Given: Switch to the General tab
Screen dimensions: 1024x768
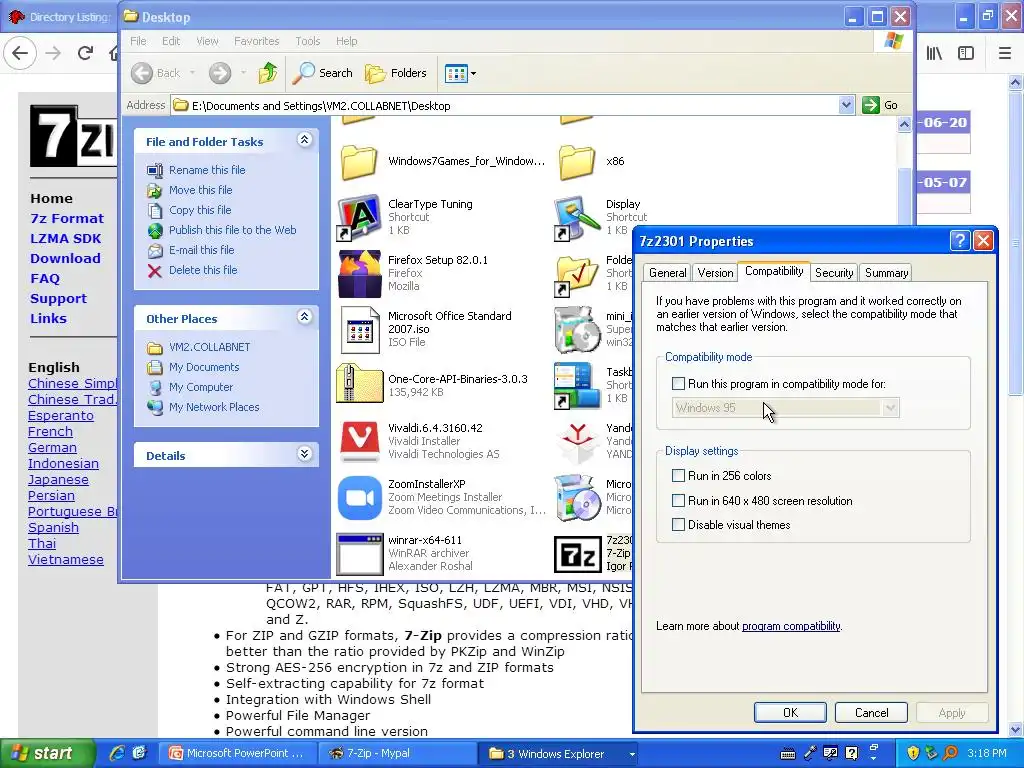Looking at the screenshot, I should 667,273.
